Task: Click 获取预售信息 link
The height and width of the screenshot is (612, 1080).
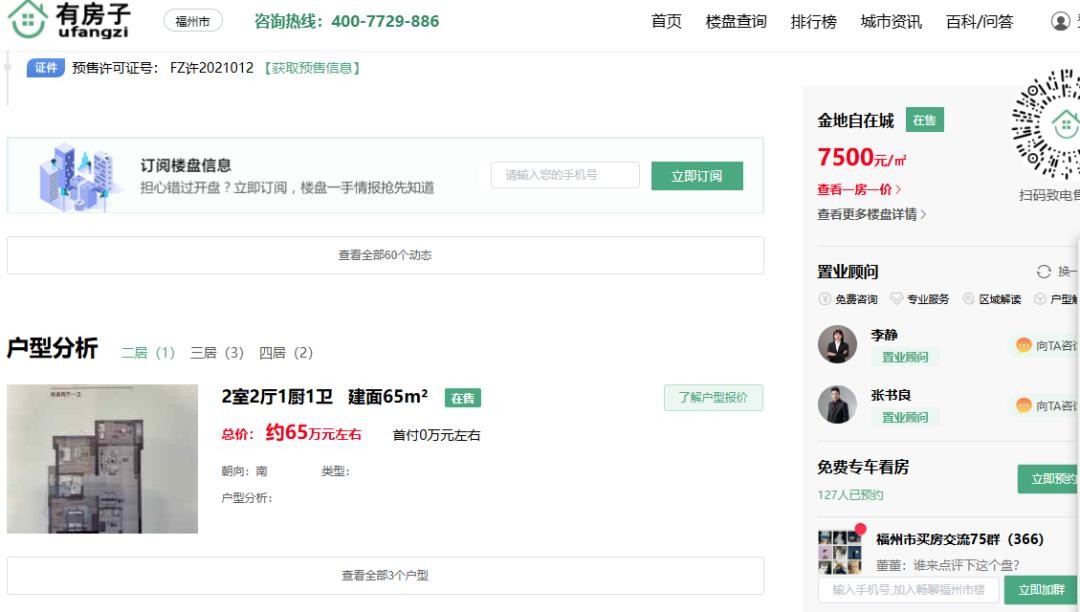Action: (312, 68)
